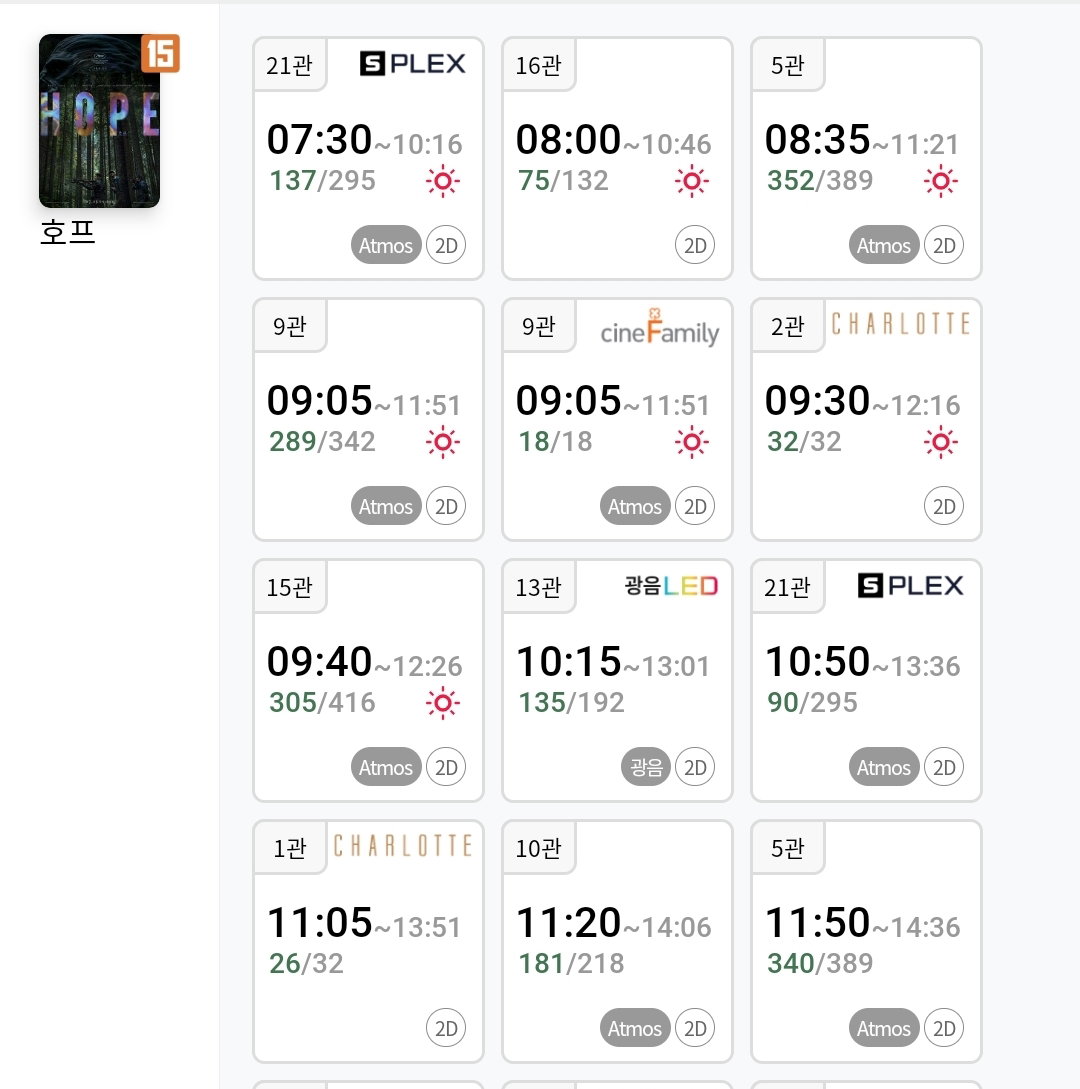Select the 10:50 showtime in 21관
Screen dimensions: 1080x1089
click(866, 681)
